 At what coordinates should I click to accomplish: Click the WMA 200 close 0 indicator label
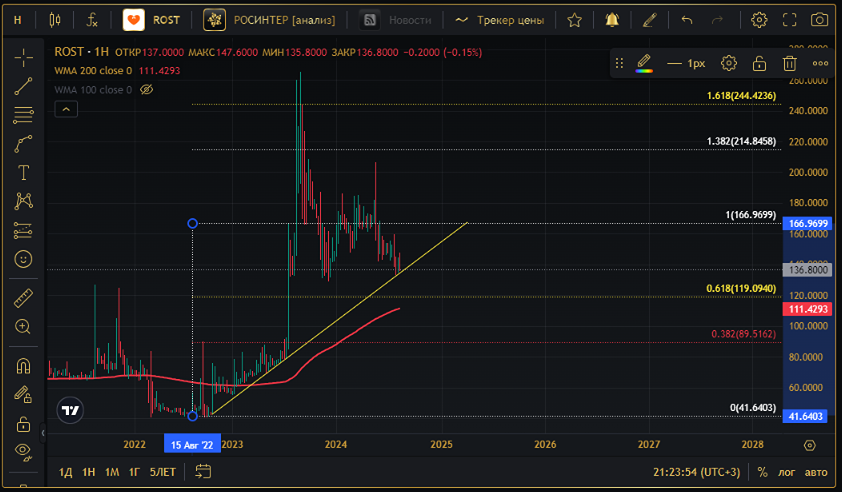93,71
